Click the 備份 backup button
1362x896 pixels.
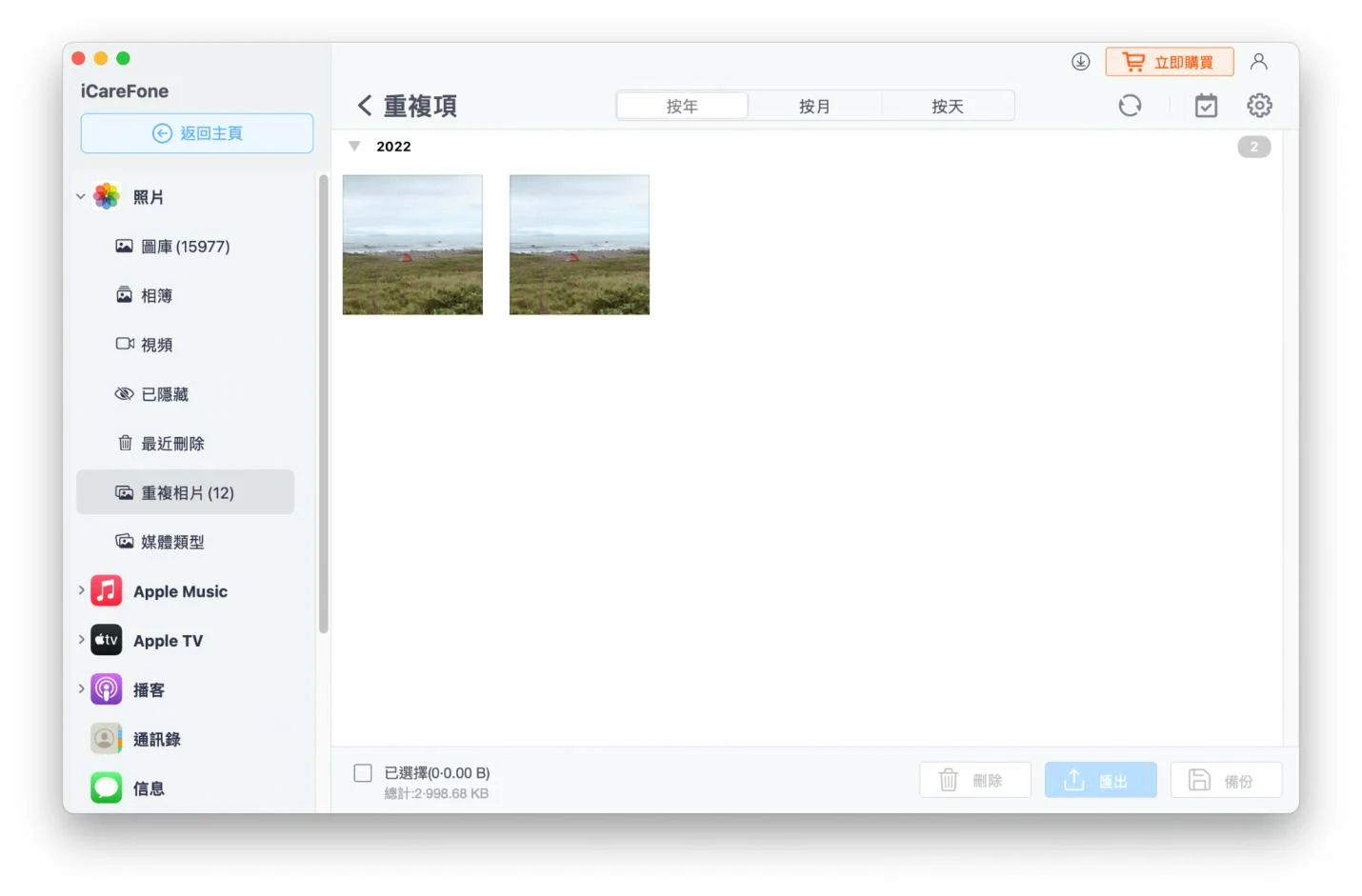pyautogui.click(x=1227, y=780)
